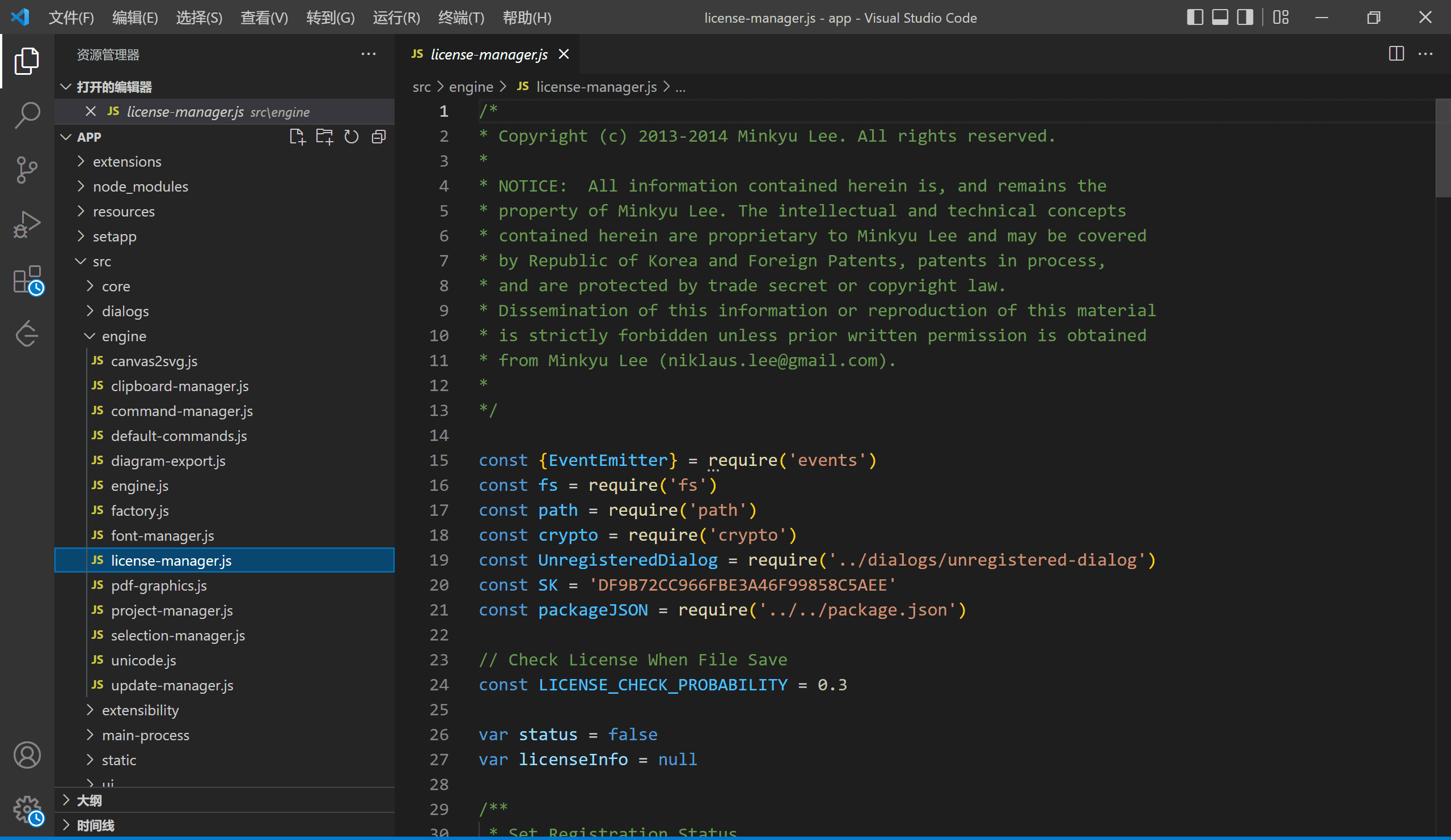The height and width of the screenshot is (840, 1451).
Task: Open the Help menu (帮助)
Action: pyautogui.click(x=527, y=17)
